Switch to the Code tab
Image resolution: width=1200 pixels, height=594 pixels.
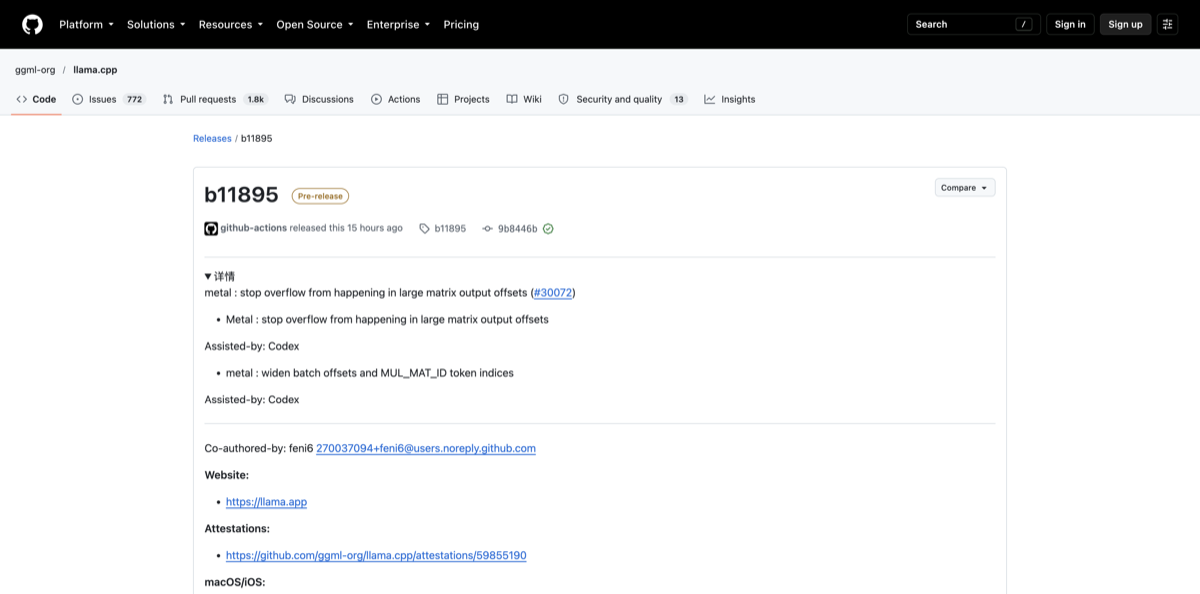pyautogui.click(x=36, y=99)
